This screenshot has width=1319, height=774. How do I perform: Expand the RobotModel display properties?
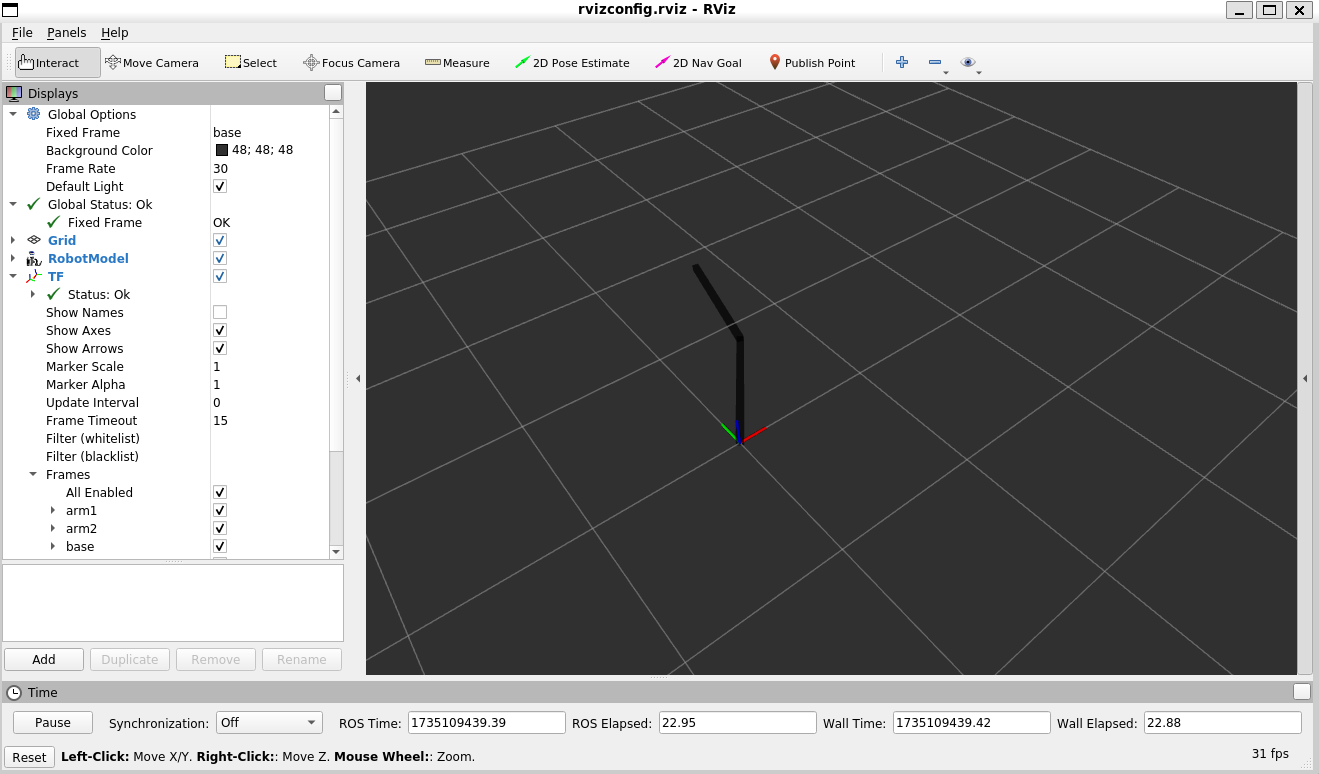(13, 258)
